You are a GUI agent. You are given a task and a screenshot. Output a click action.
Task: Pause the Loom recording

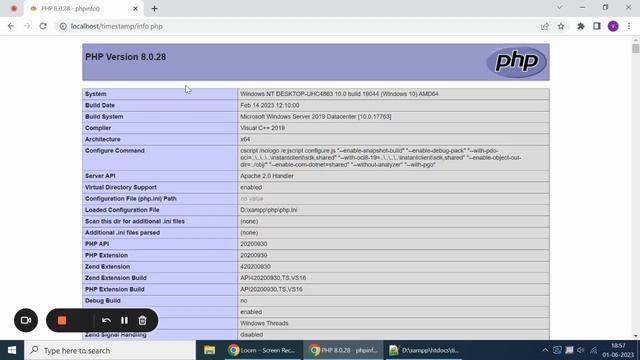(x=124, y=320)
